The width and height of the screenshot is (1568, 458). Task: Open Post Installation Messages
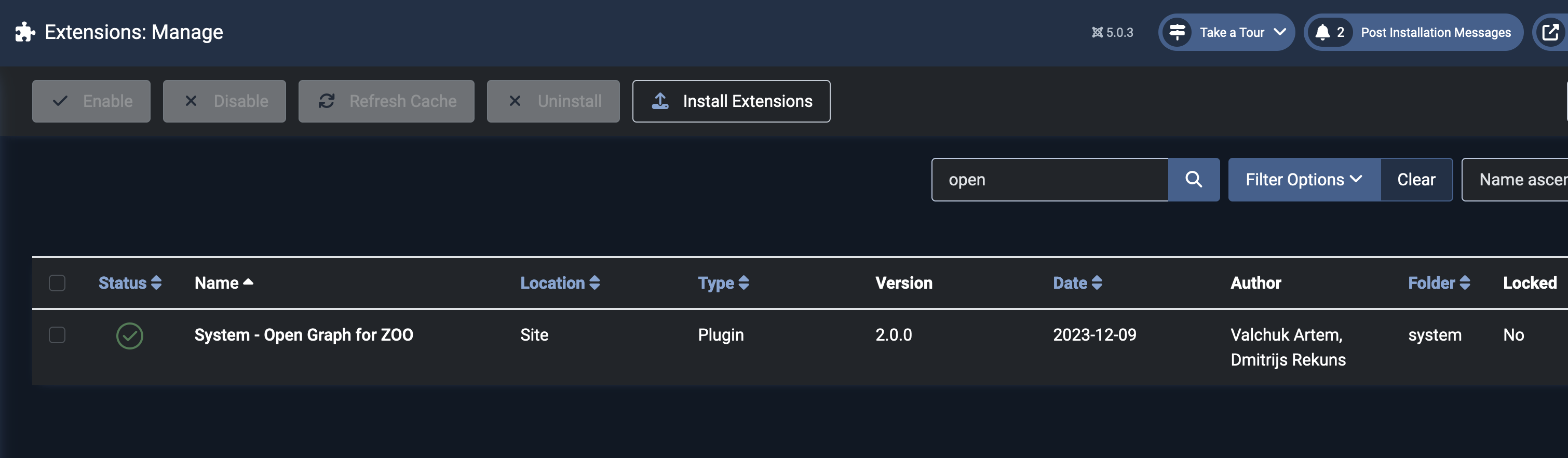(x=1435, y=32)
